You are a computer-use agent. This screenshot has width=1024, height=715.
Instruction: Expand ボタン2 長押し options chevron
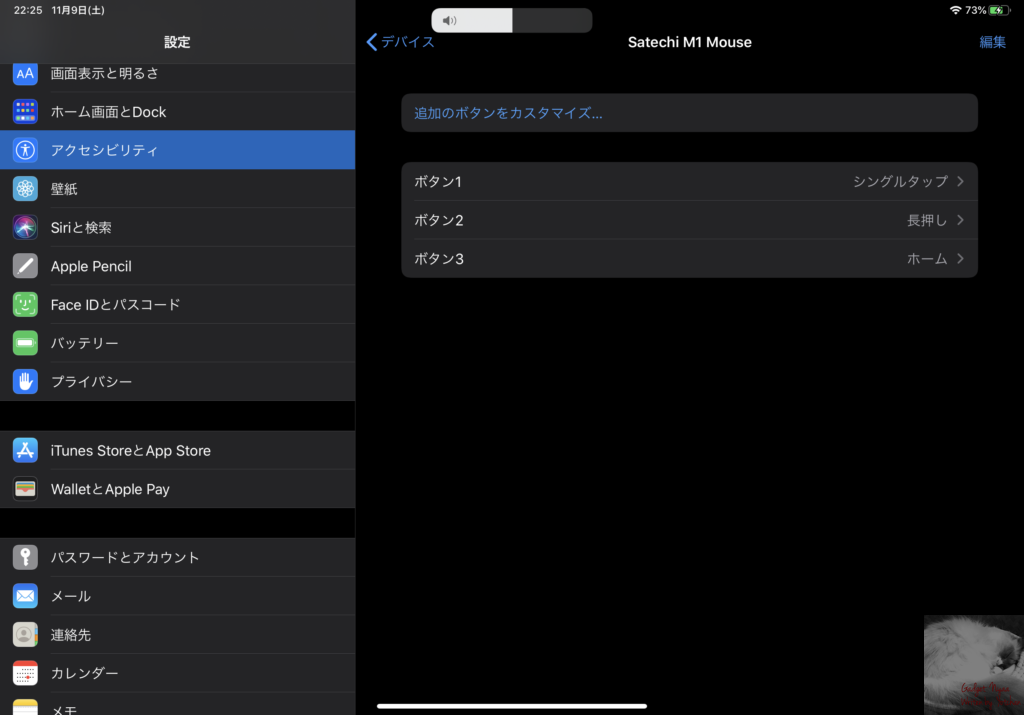(960, 220)
